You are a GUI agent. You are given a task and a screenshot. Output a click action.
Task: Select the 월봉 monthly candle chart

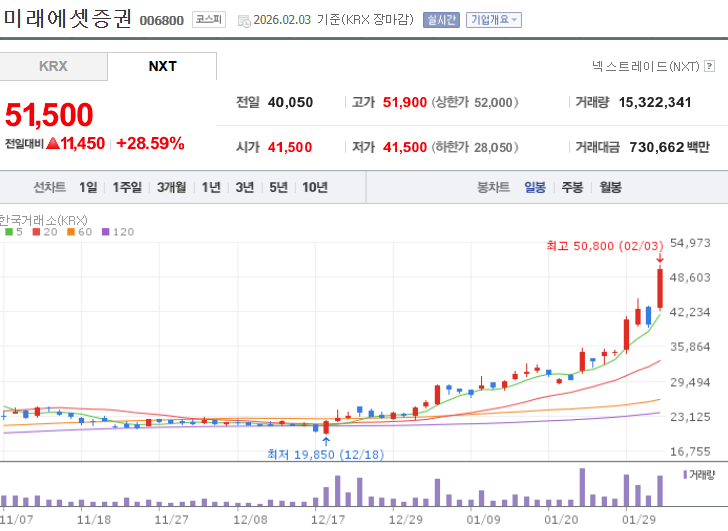pos(610,187)
